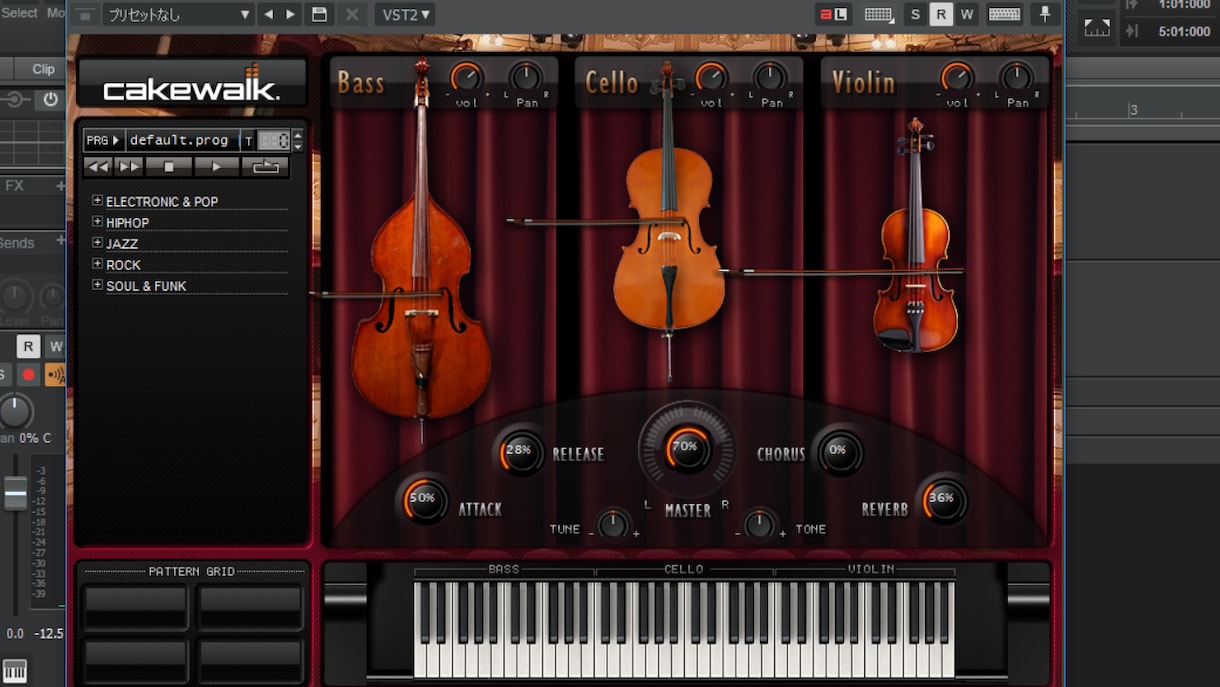Viewport: 1220px width, 687px height.
Task: Click the fast-forward button in pattern transport
Action: click(129, 167)
